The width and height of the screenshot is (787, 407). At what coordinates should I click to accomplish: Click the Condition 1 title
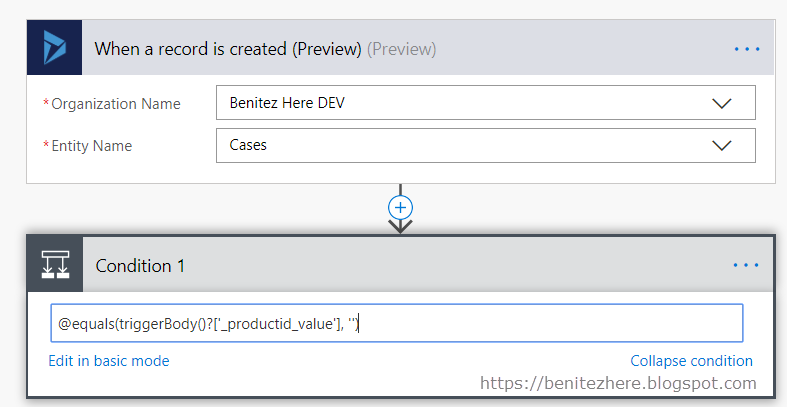pyautogui.click(x=140, y=265)
